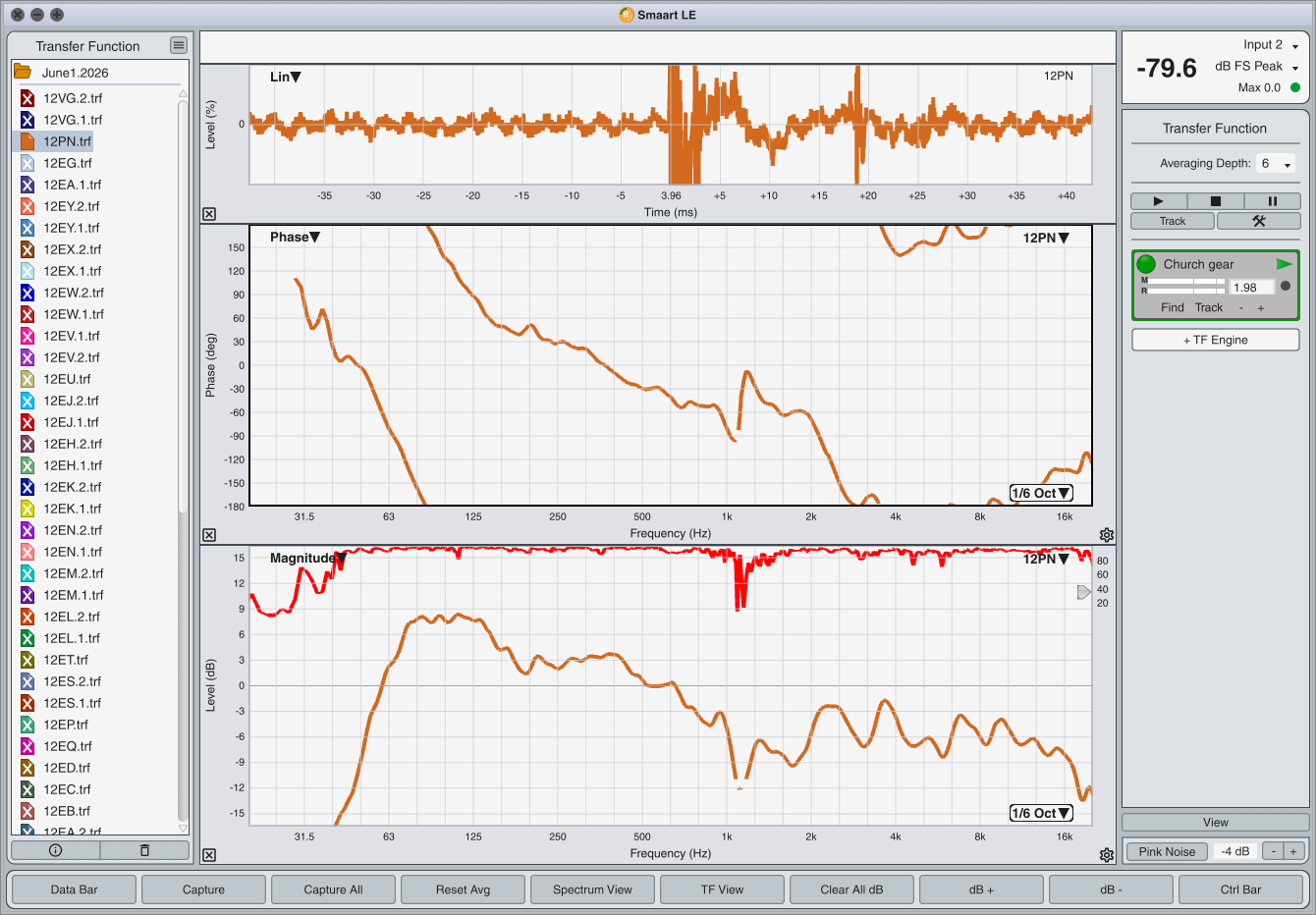Start measurement with the play button

click(x=1158, y=201)
